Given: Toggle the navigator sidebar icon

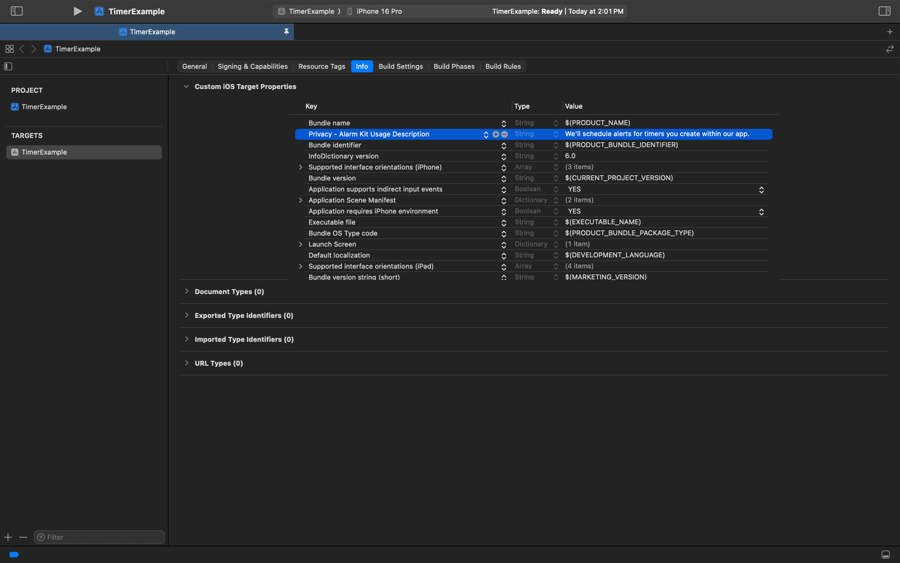Looking at the screenshot, I should tap(17, 11).
